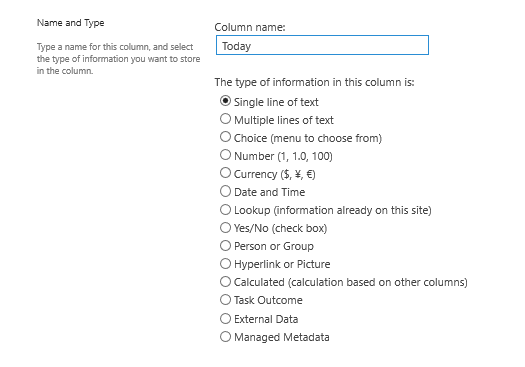This screenshot has height=367, width=525.
Task: Pick the Currency column type
Action: [x=225, y=173]
